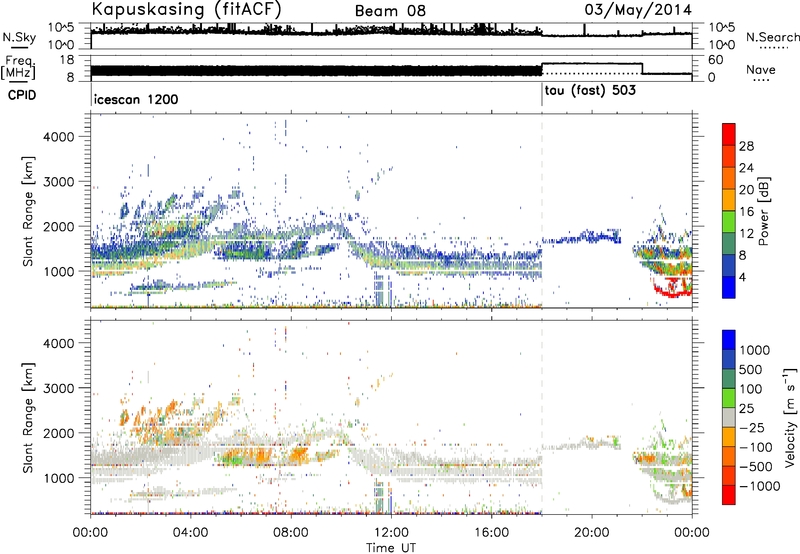
Task: Select the N.Search legend label
Action: click(x=772, y=37)
